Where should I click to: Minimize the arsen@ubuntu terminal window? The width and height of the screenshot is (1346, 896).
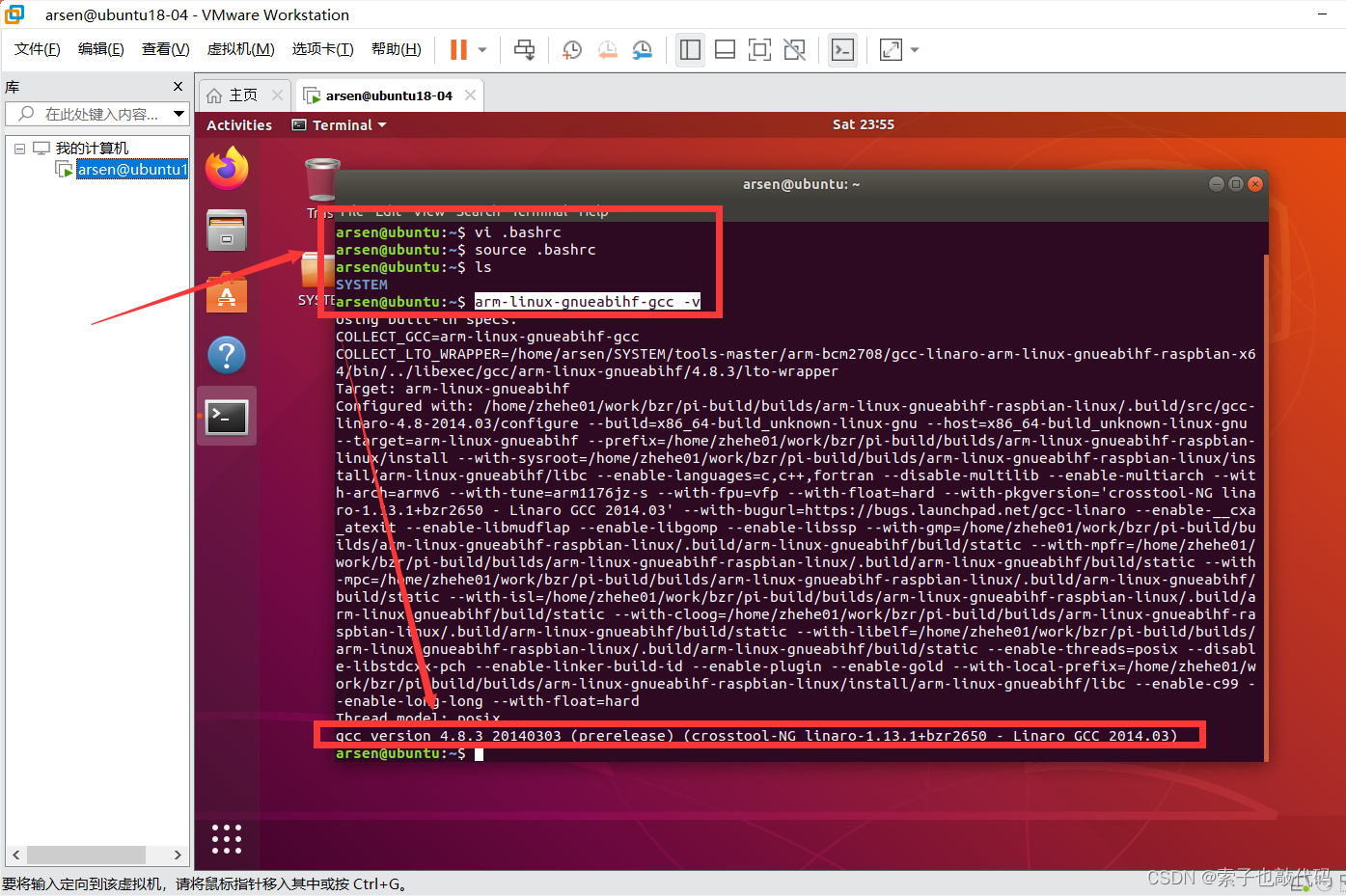tap(1217, 184)
